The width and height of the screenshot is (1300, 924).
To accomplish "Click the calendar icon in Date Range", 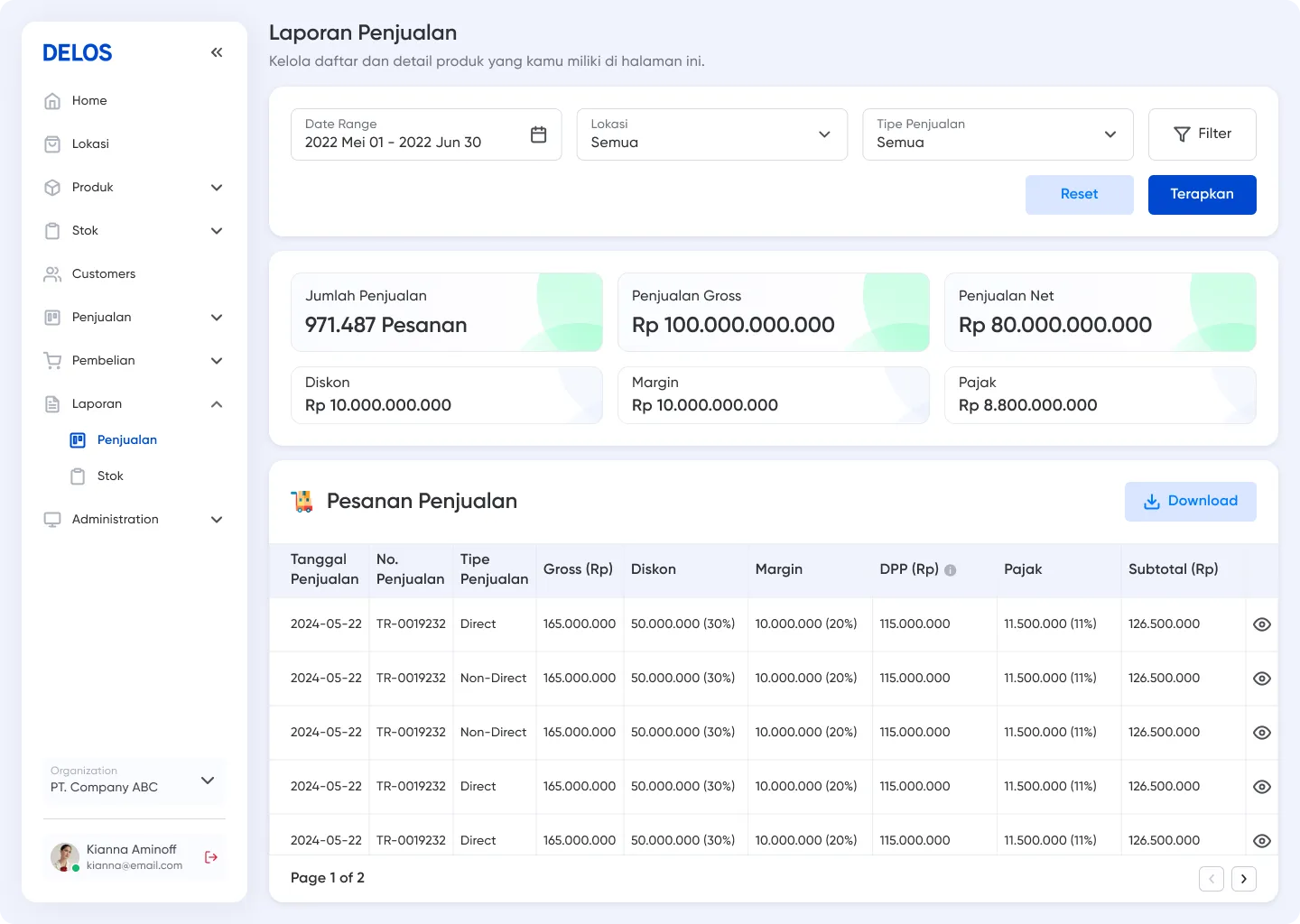I will point(539,134).
